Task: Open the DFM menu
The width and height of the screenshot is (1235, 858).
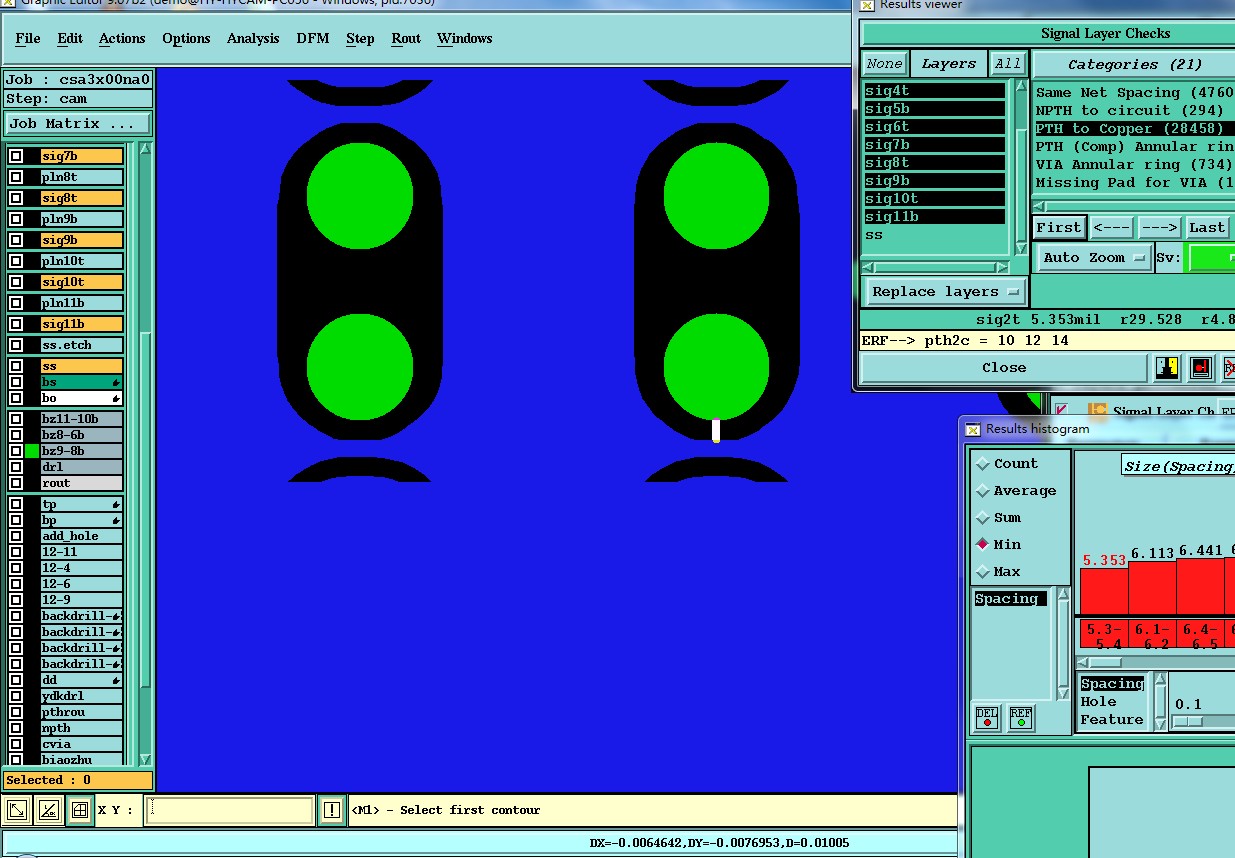Action: click(313, 39)
